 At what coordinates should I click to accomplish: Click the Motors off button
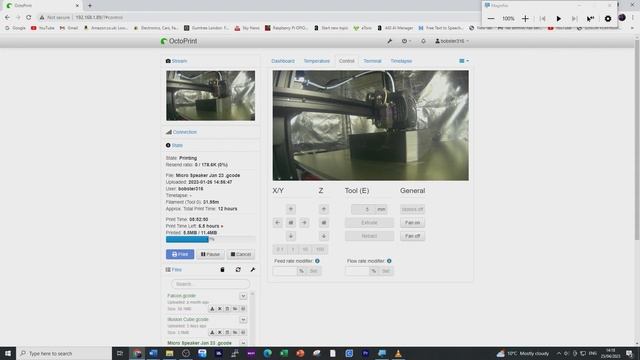click(412, 209)
